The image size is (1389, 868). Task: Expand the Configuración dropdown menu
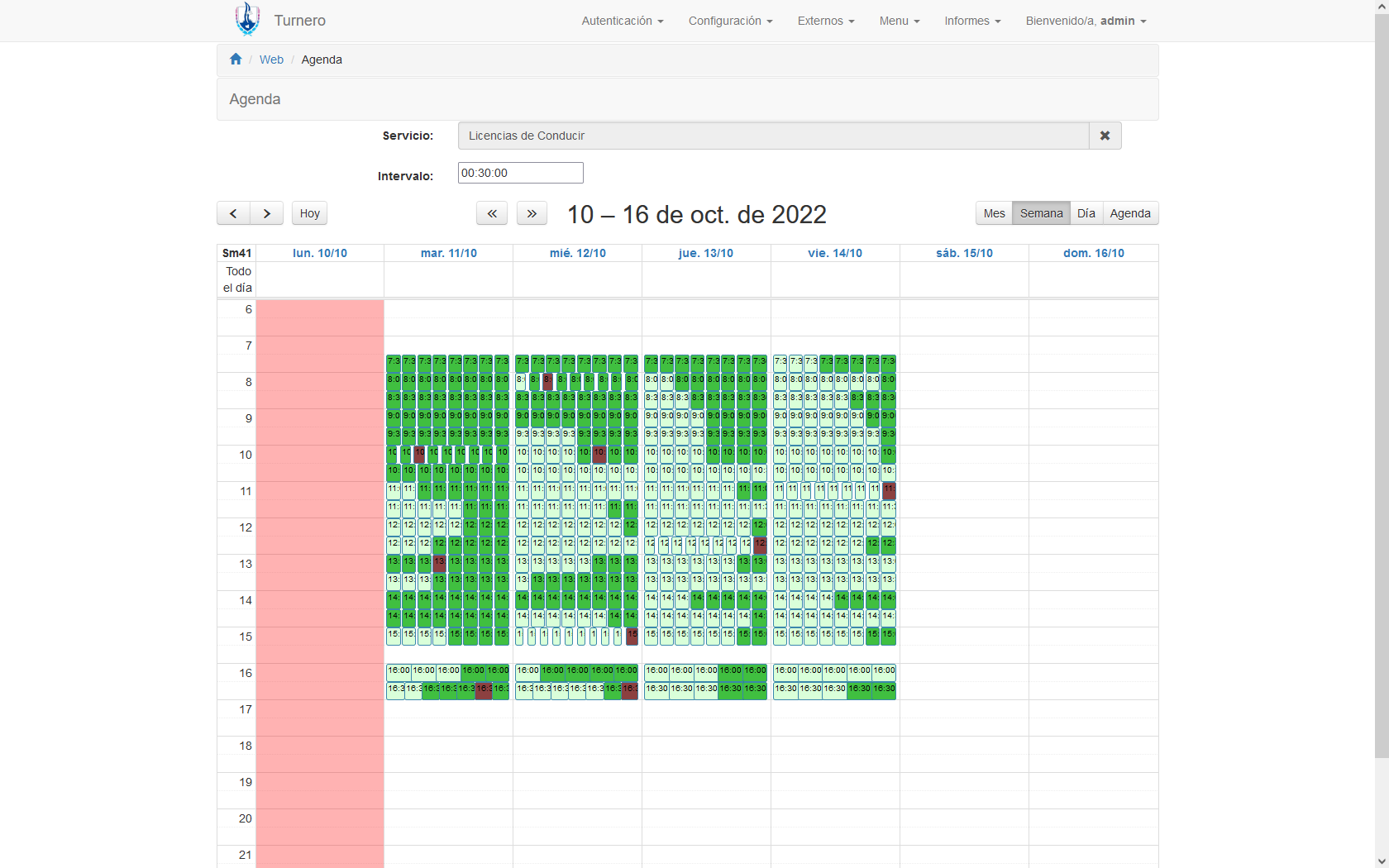[730, 21]
